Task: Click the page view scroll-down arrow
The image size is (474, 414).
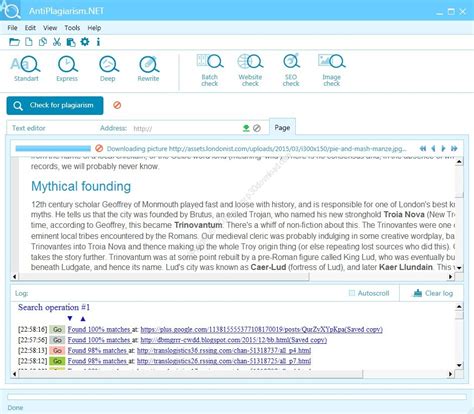Action: pyautogui.click(x=459, y=268)
